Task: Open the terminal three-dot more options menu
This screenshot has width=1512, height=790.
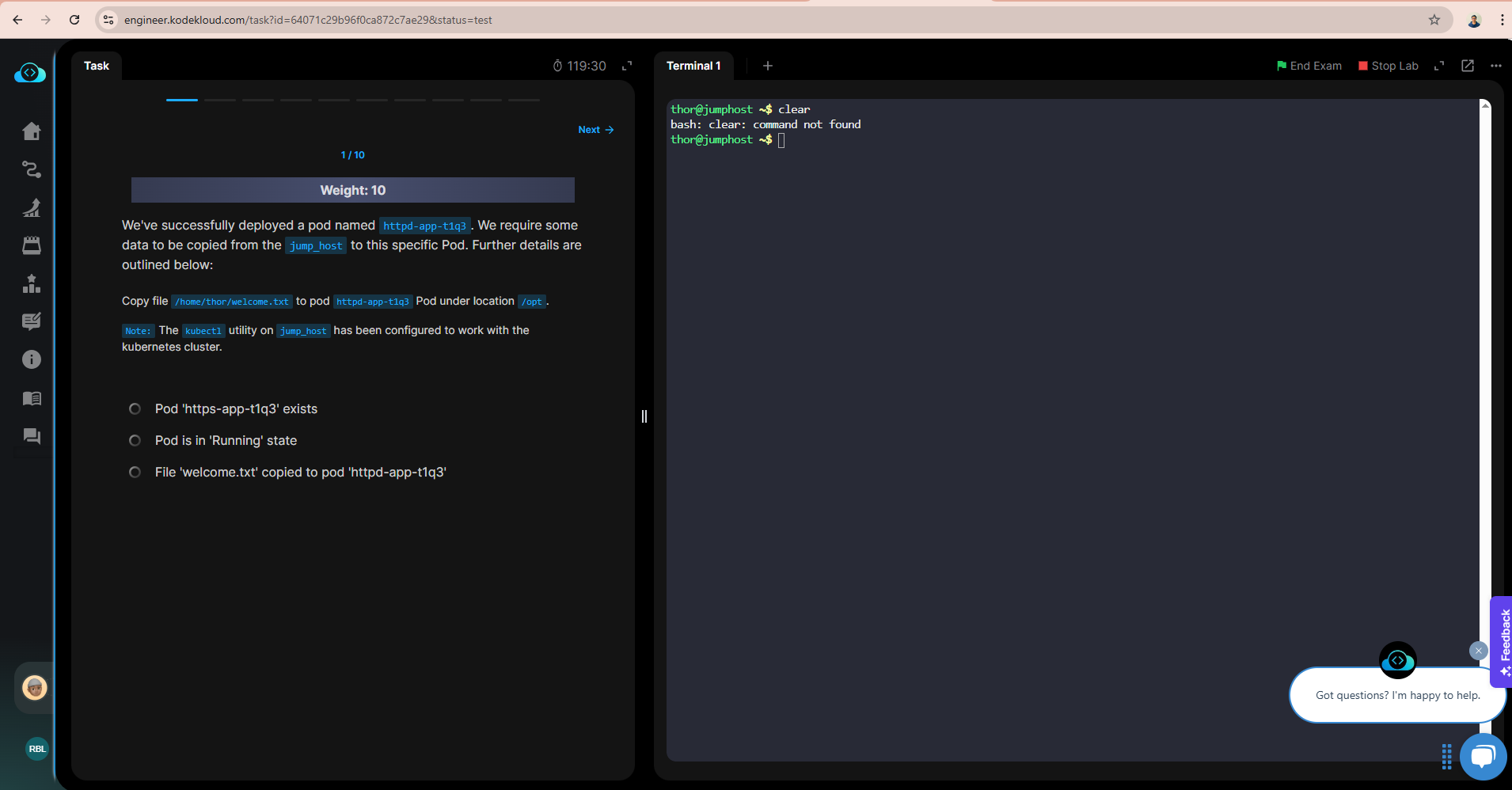Action: [1495, 66]
